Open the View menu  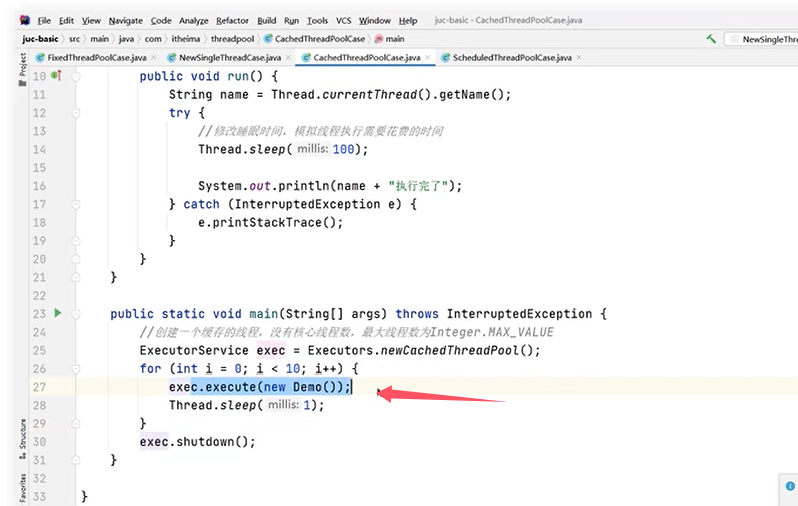(x=91, y=20)
